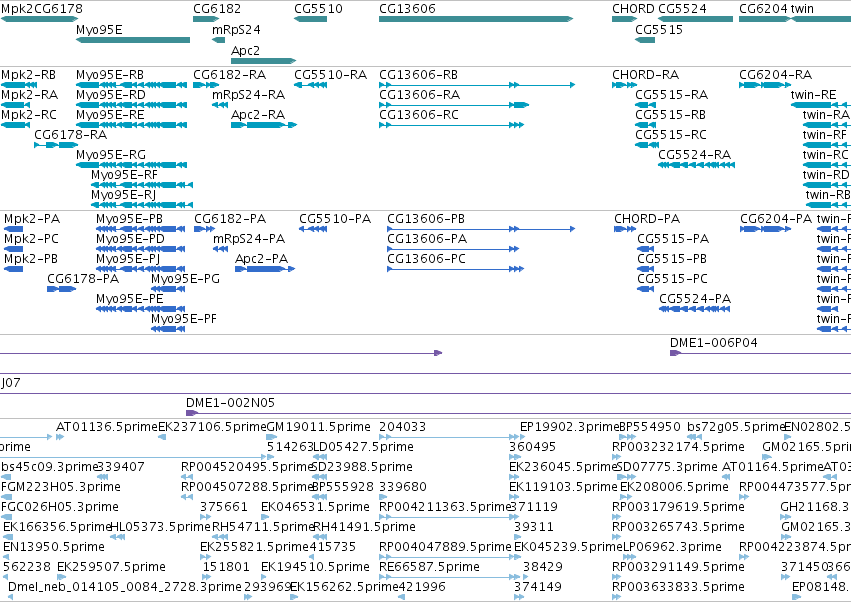Click transcript CG6182-RA
Viewport: 851px width, 602px height.
click(206, 85)
